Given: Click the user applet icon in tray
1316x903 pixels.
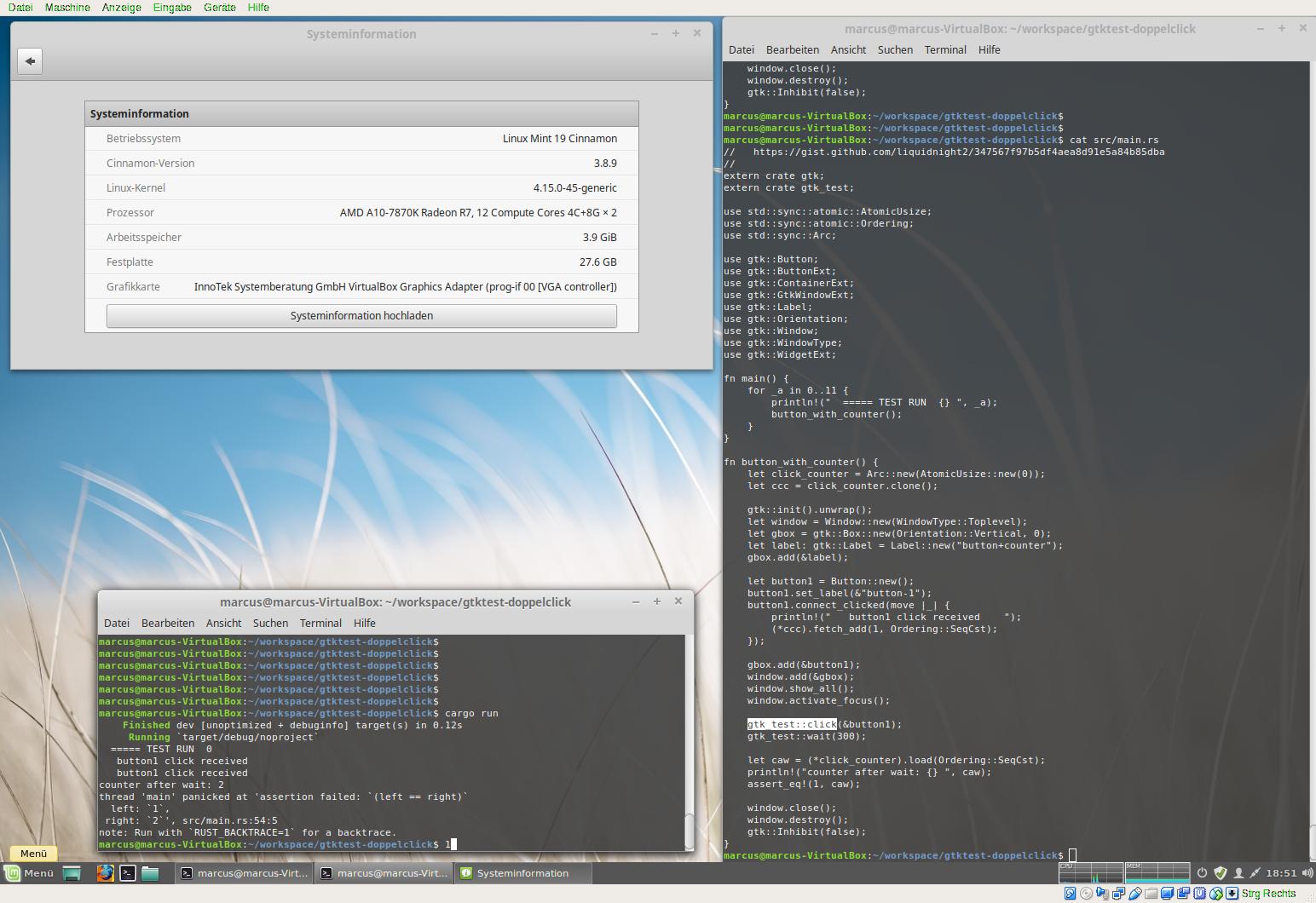Looking at the screenshot, I should (x=1238, y=872).
